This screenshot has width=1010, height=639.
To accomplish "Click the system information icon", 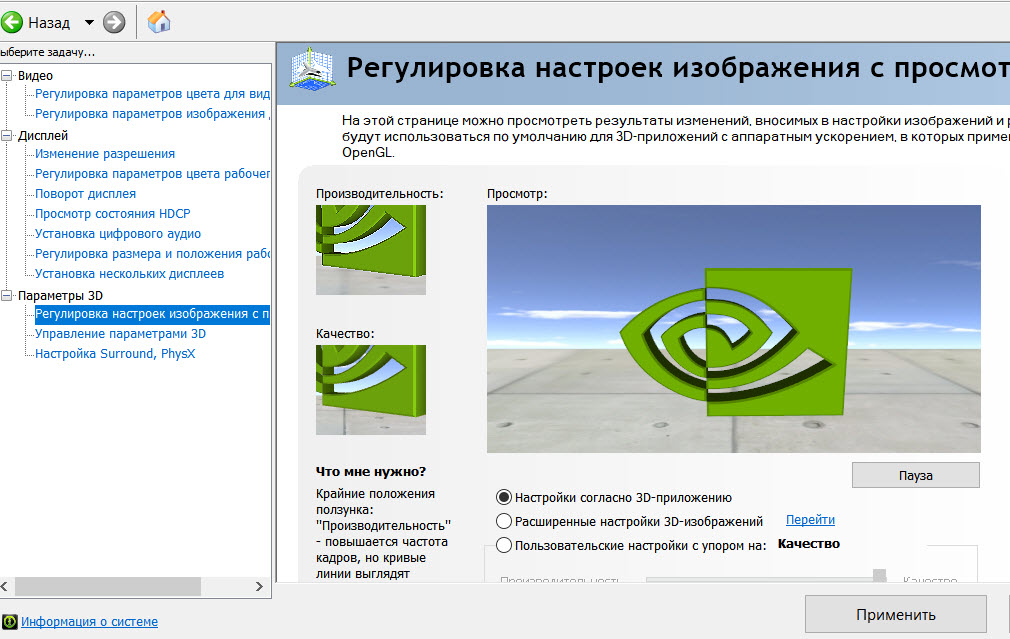I will pyautogui.click(x=10, y=622).
